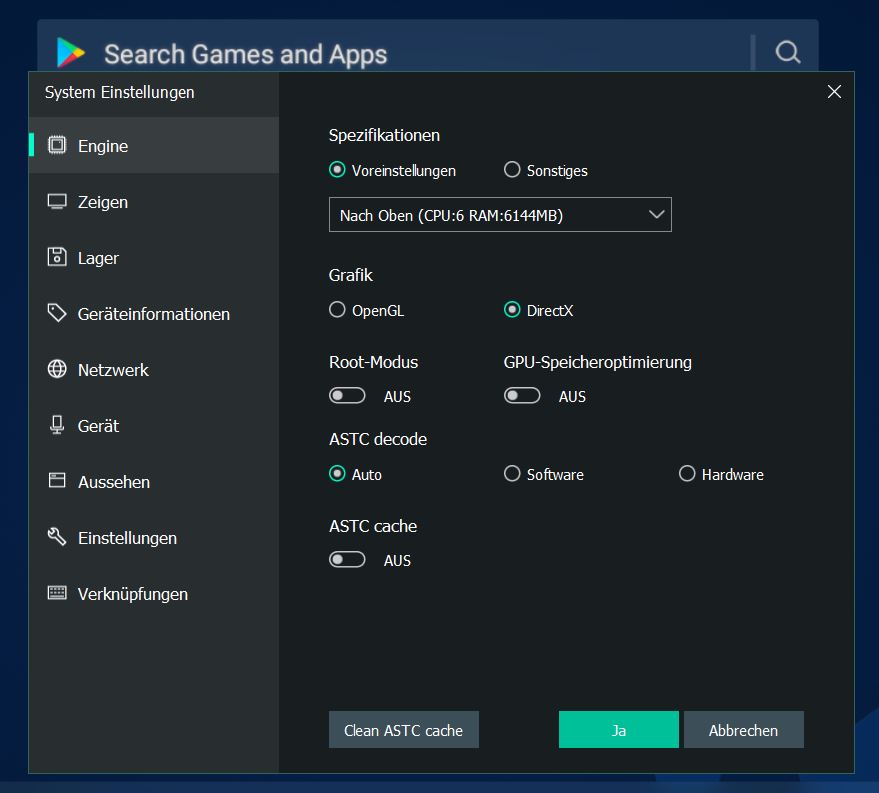
Task: Click the magnifier search icon
Action: [x=788, y=53]
